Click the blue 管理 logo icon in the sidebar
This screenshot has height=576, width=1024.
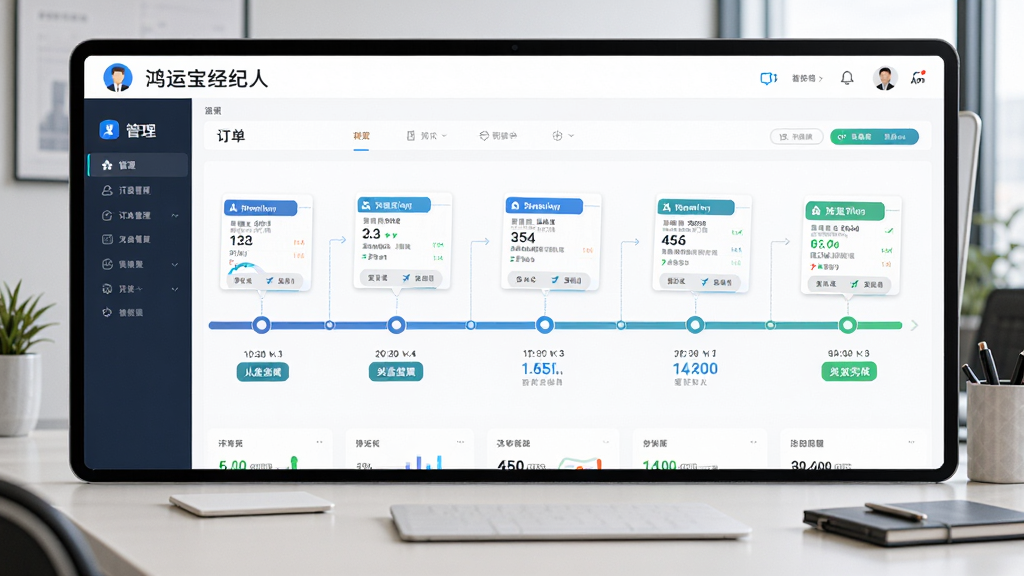[109, 130]
